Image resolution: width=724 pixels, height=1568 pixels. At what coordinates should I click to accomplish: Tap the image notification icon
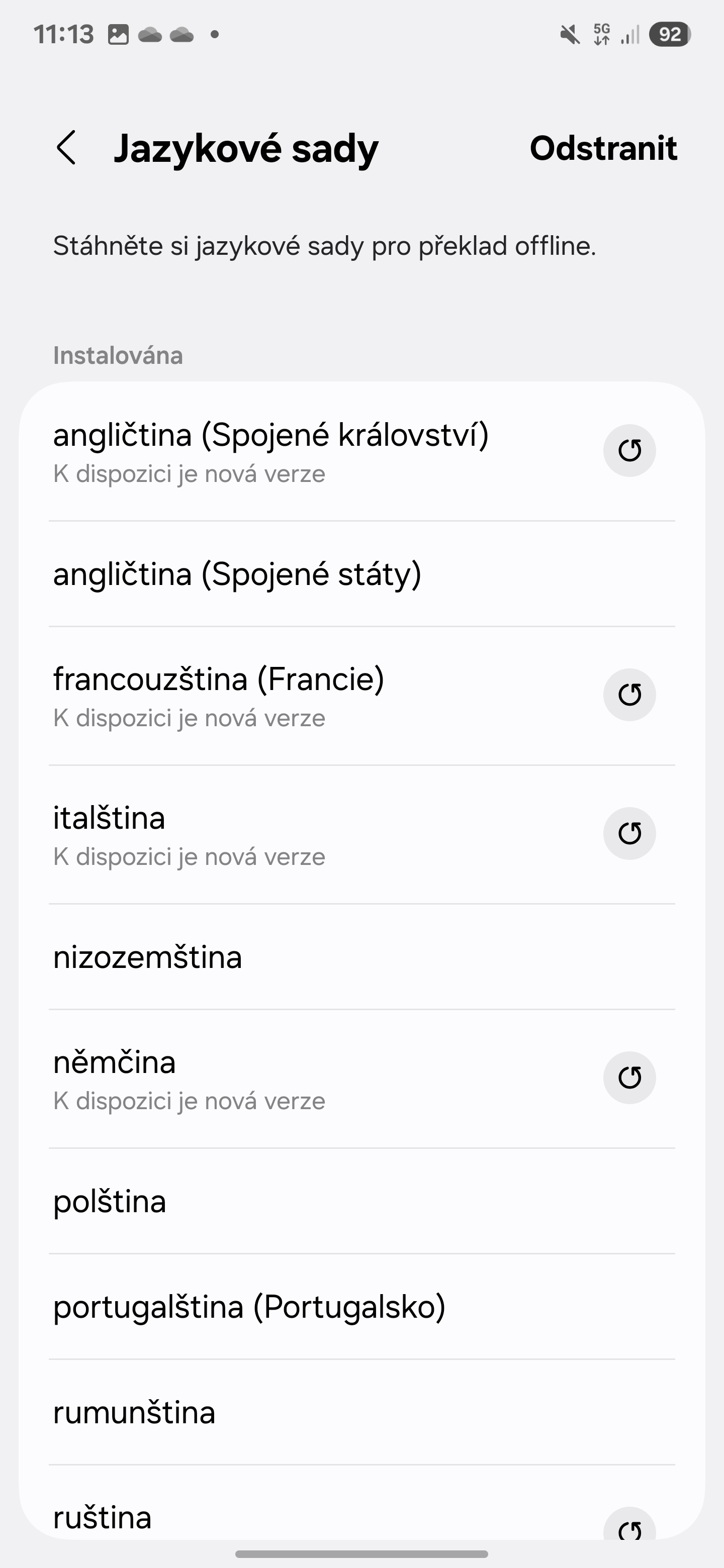[x=118, y=35]
